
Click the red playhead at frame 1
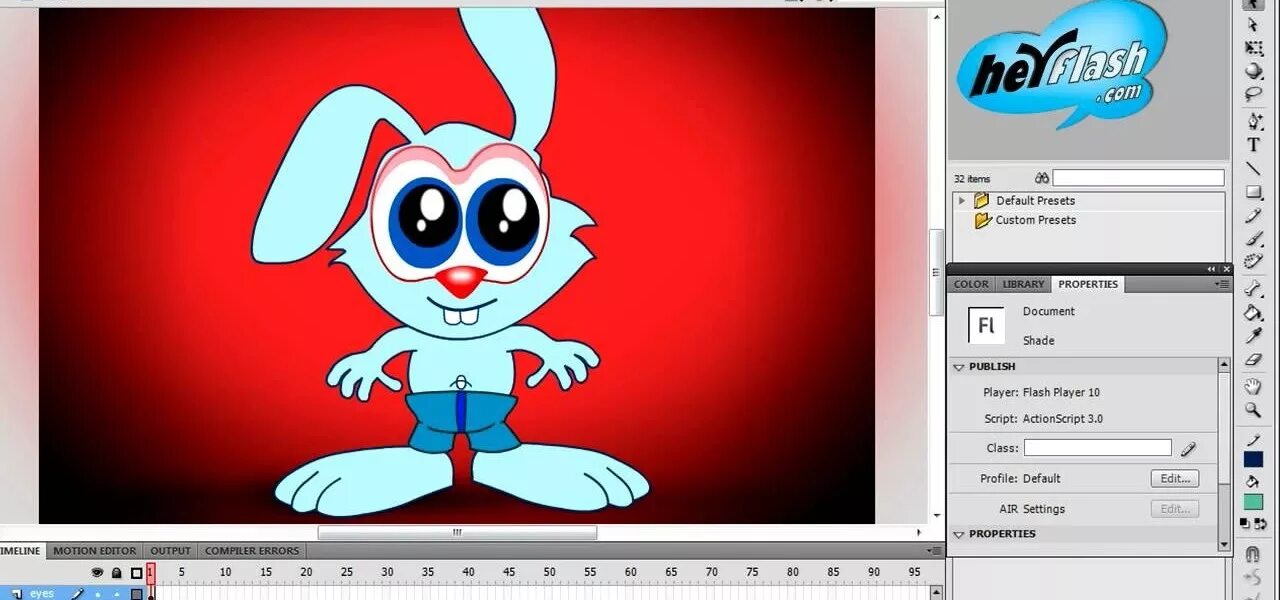tap(151, 573)
